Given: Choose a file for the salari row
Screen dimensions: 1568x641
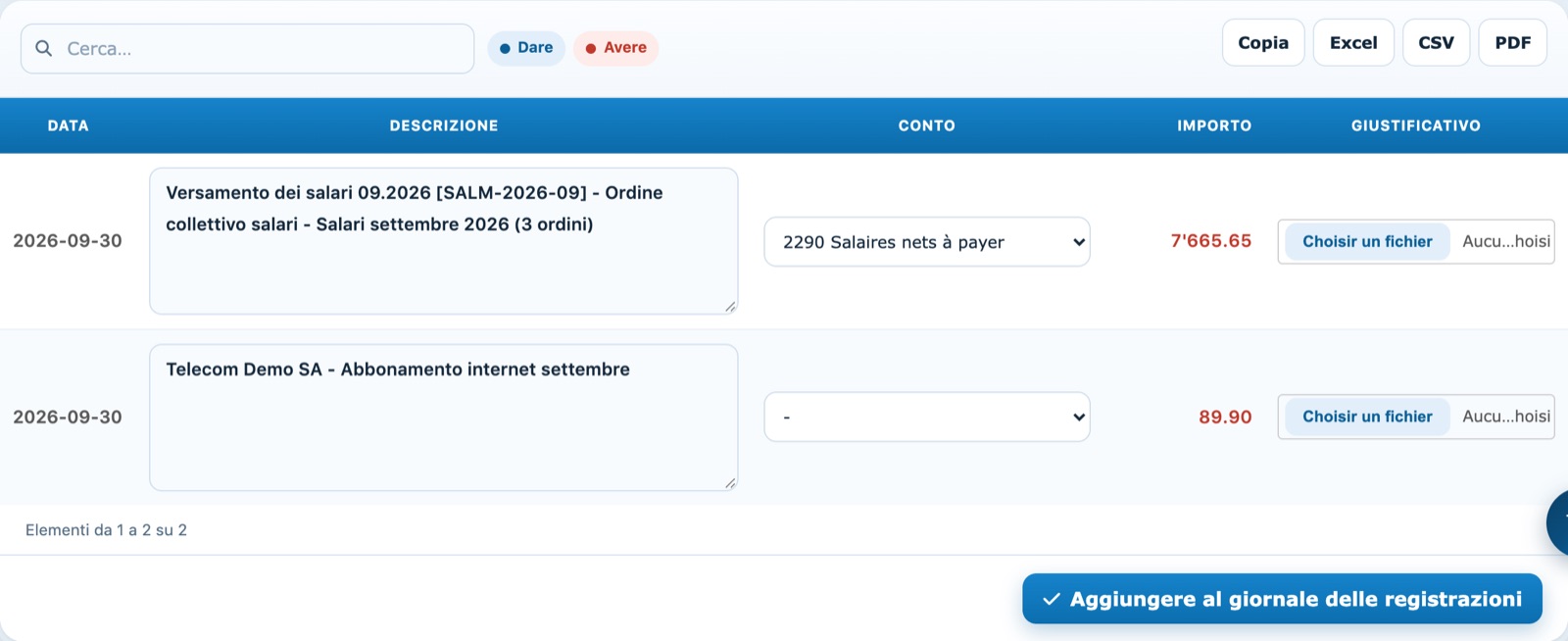Looking at the screenshot, I should pos(1367,241).
